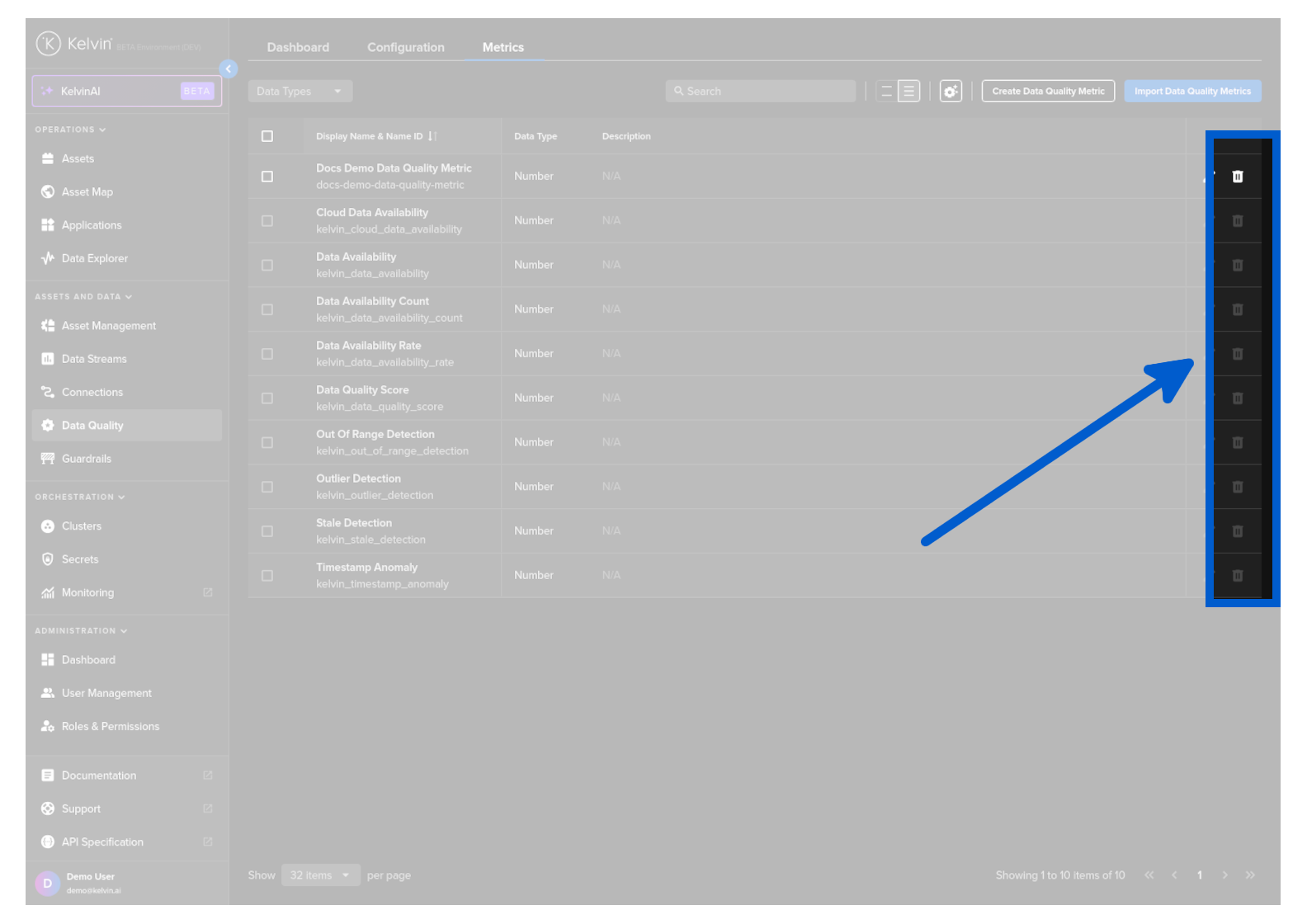Change the items per page dropdown

(320, 875)
